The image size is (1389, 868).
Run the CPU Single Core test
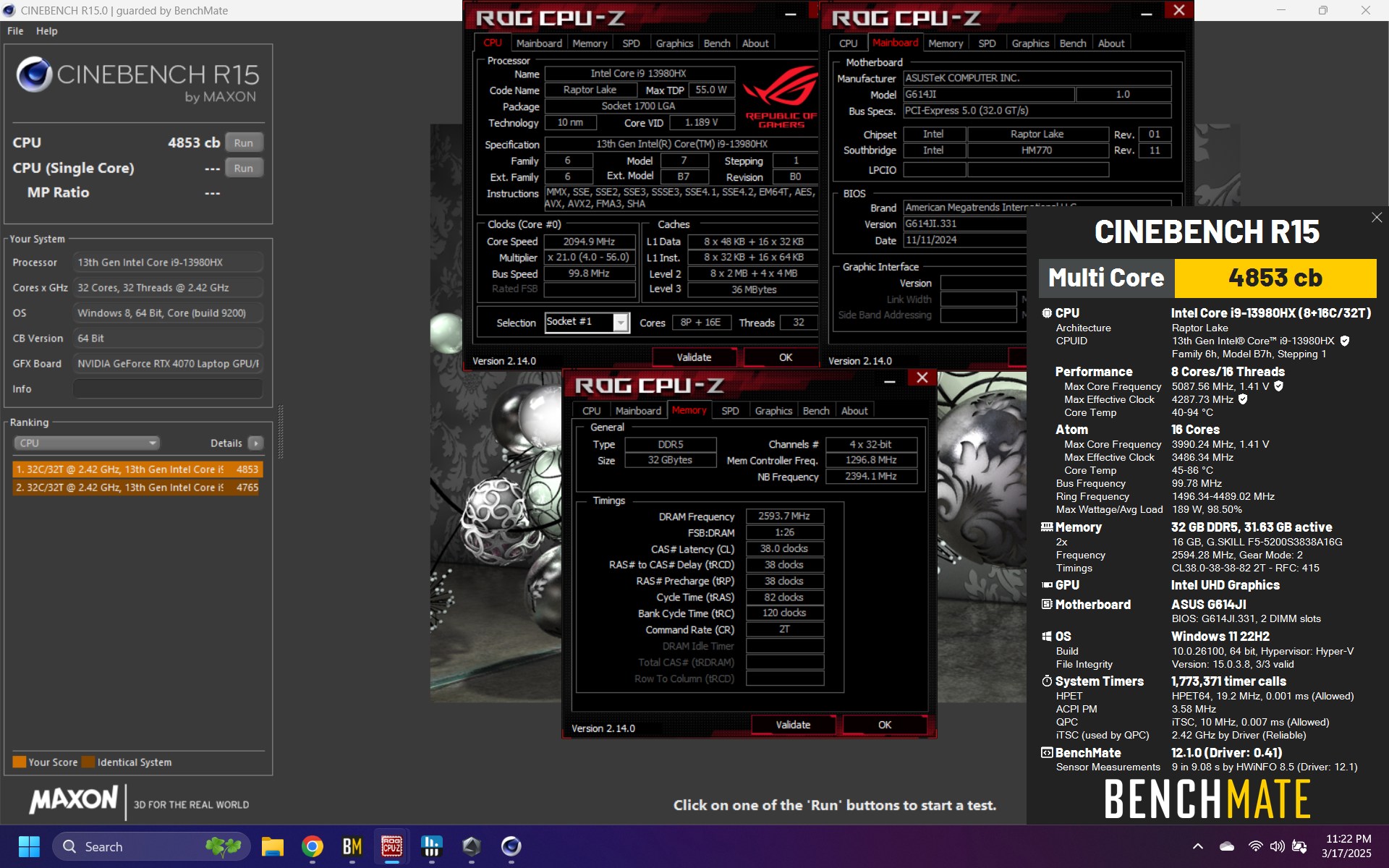click(244, 168)
